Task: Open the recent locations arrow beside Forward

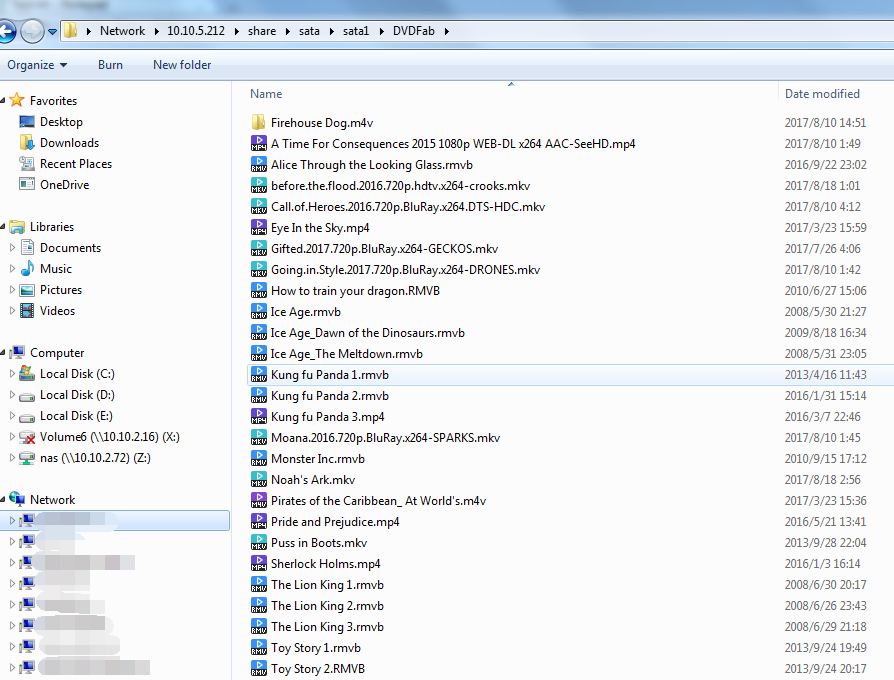Action: point(52,32)
